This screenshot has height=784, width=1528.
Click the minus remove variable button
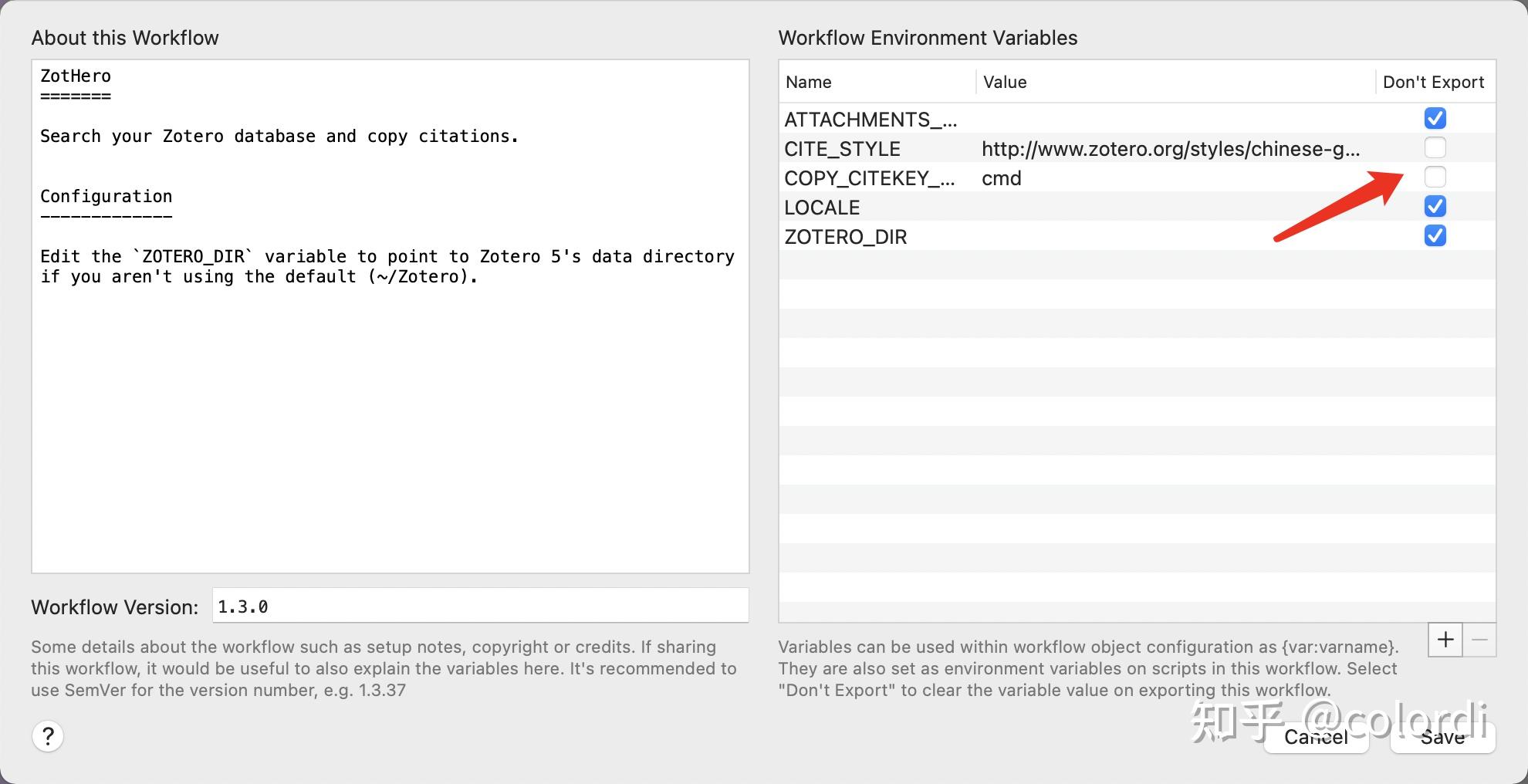1479,640
